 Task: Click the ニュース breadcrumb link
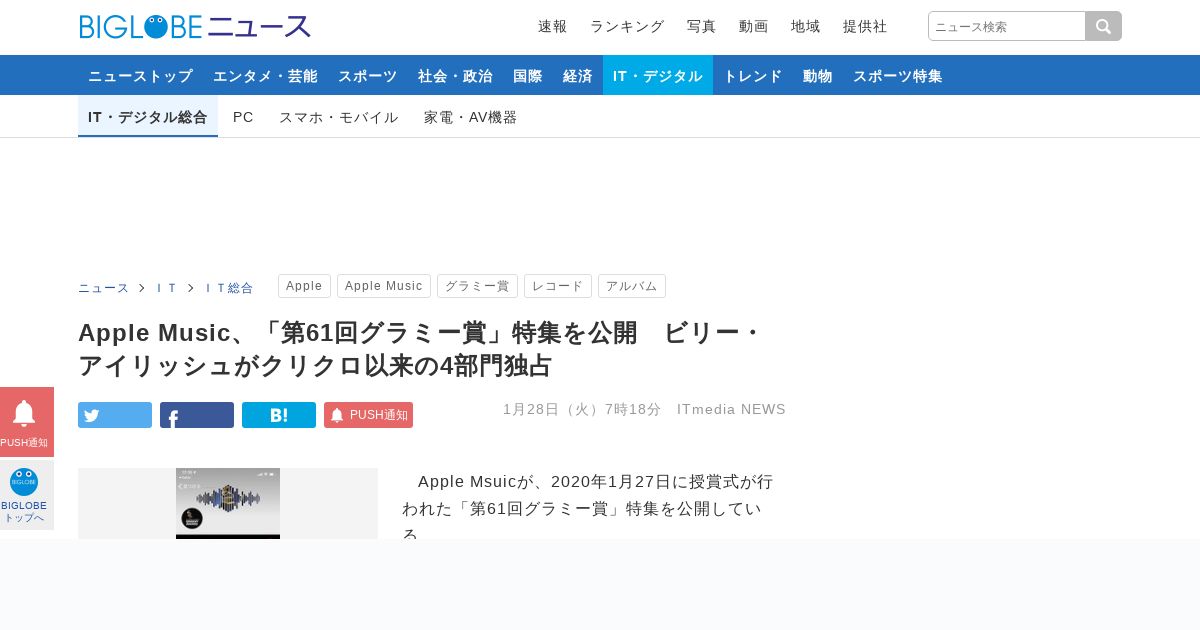tap(104, 288)
